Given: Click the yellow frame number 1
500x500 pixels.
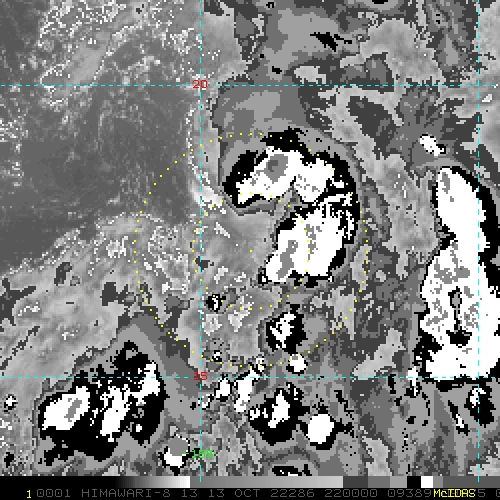Looking at the screenshot, I should 29,494.
